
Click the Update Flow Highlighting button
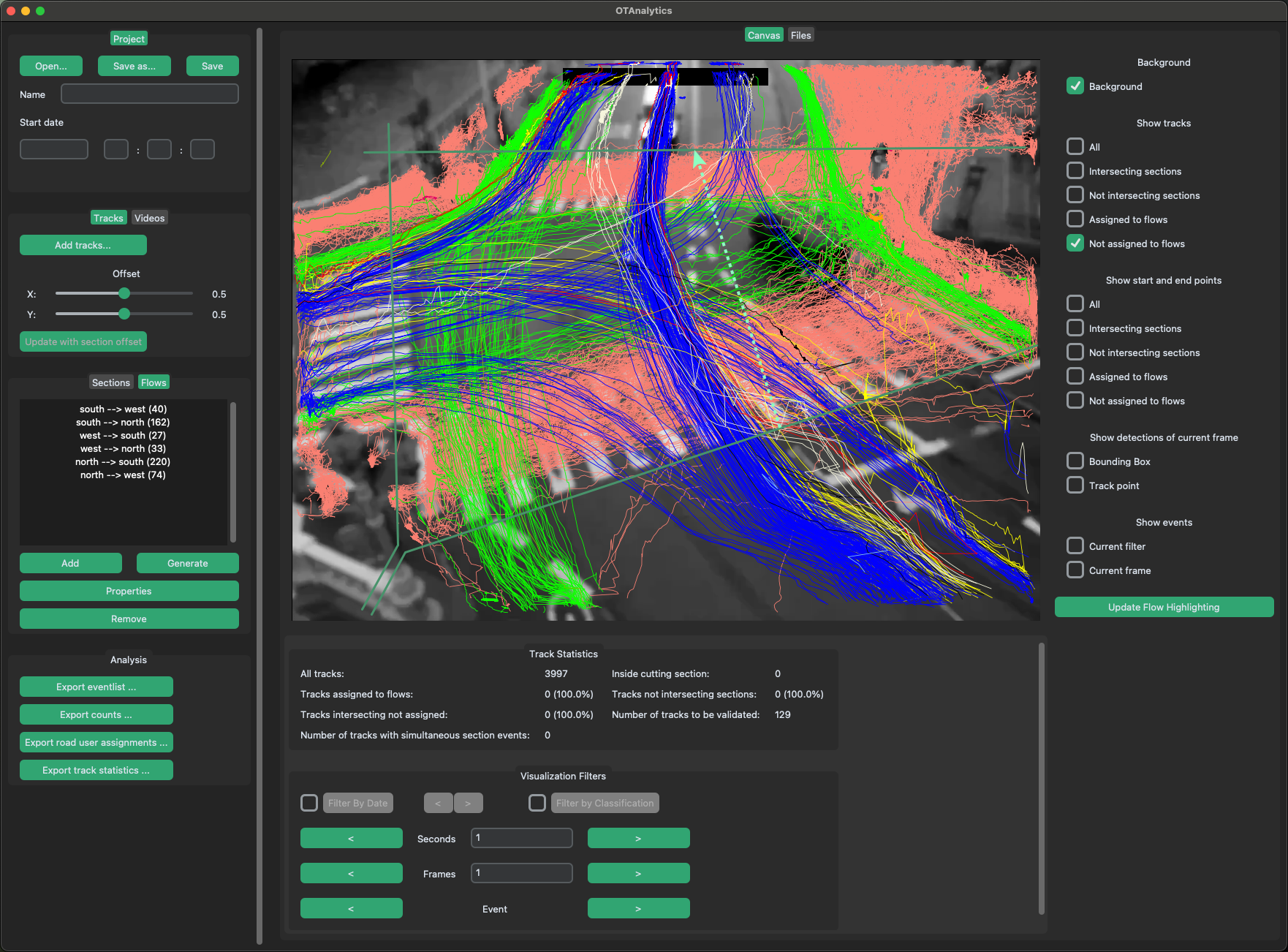click(1163, 607)
